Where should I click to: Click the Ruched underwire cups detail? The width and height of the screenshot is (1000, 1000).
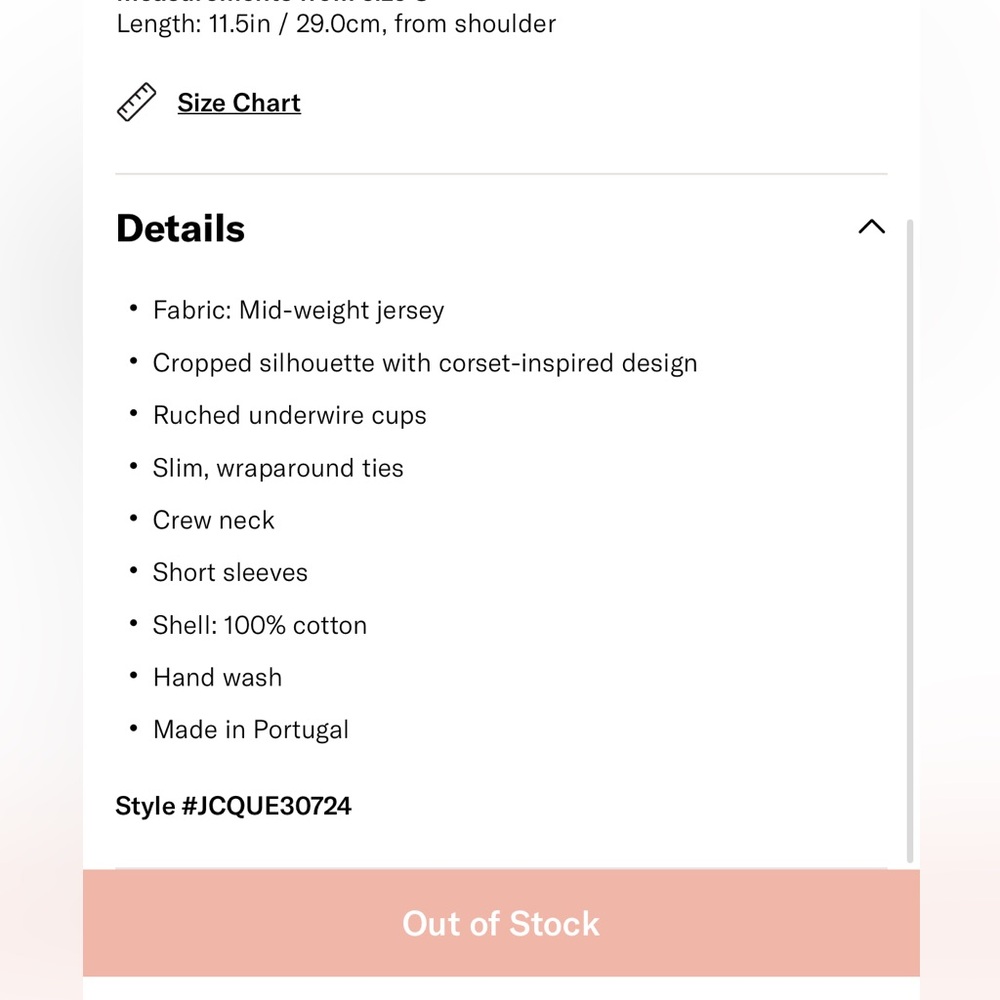click(x=289, y=415)
